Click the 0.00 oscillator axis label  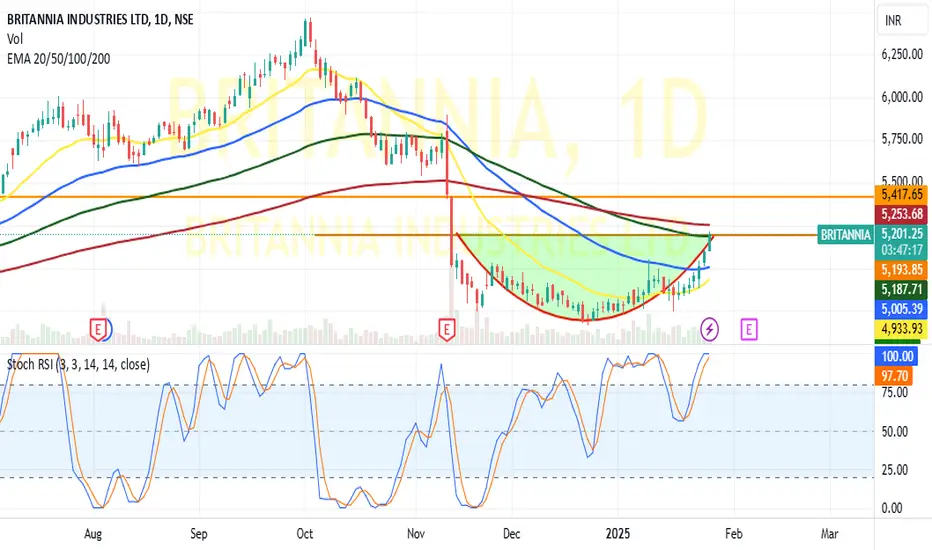[892, 508]
